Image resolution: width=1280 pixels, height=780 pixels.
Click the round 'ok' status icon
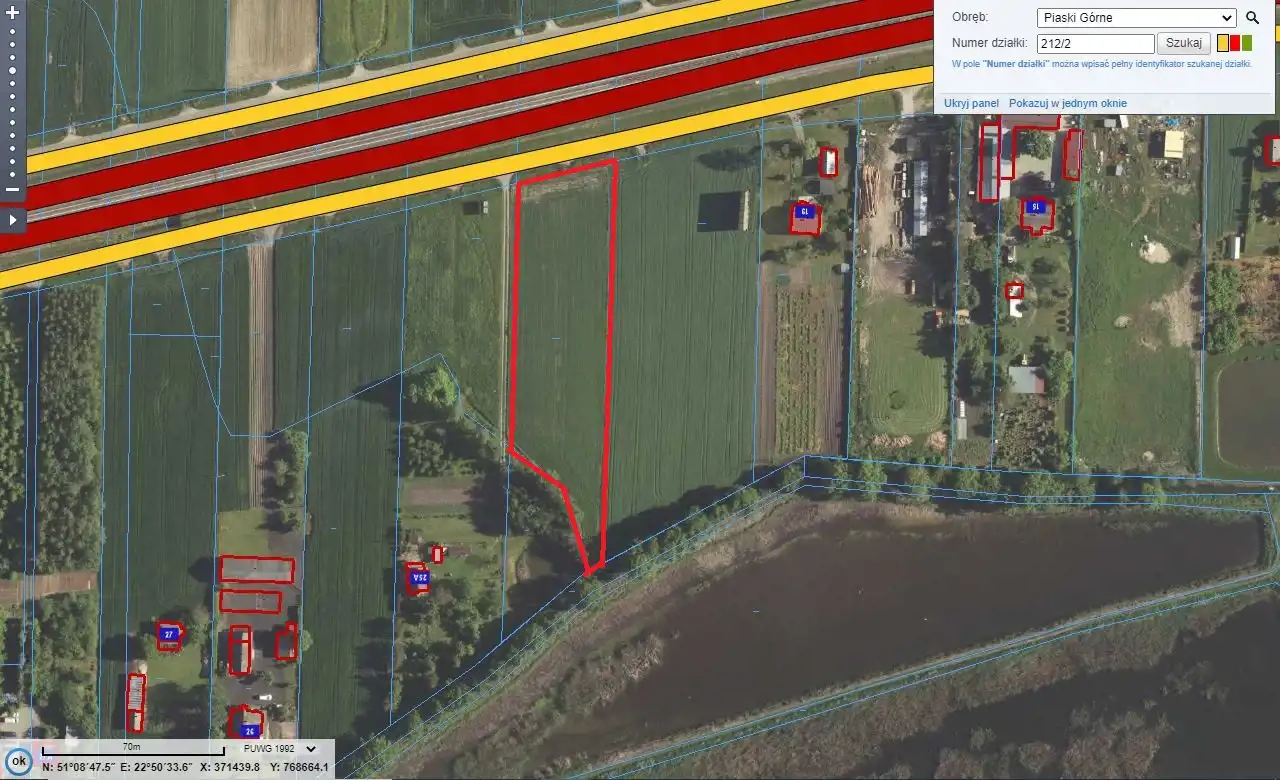tap(18, 761)
